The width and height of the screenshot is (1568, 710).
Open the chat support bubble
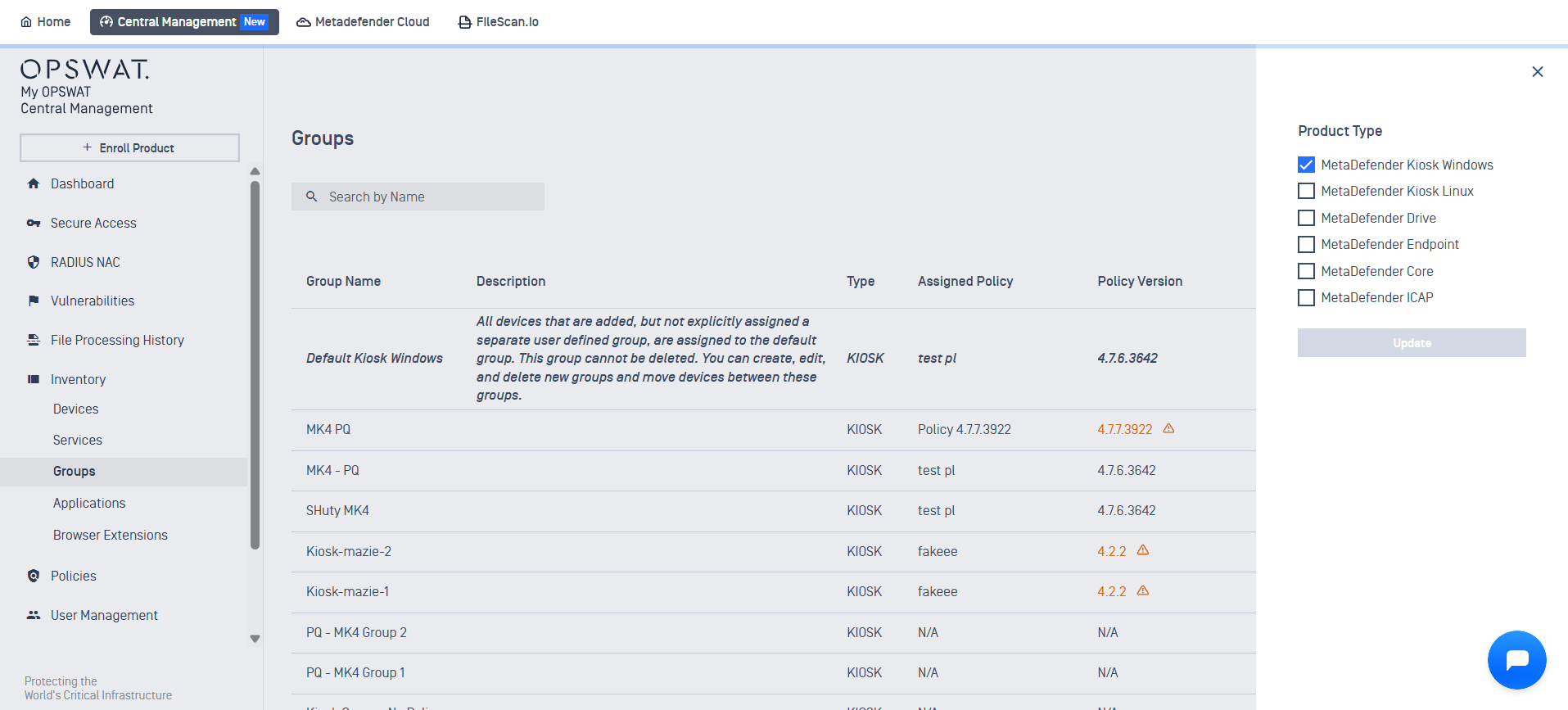tap(1517, 660)
